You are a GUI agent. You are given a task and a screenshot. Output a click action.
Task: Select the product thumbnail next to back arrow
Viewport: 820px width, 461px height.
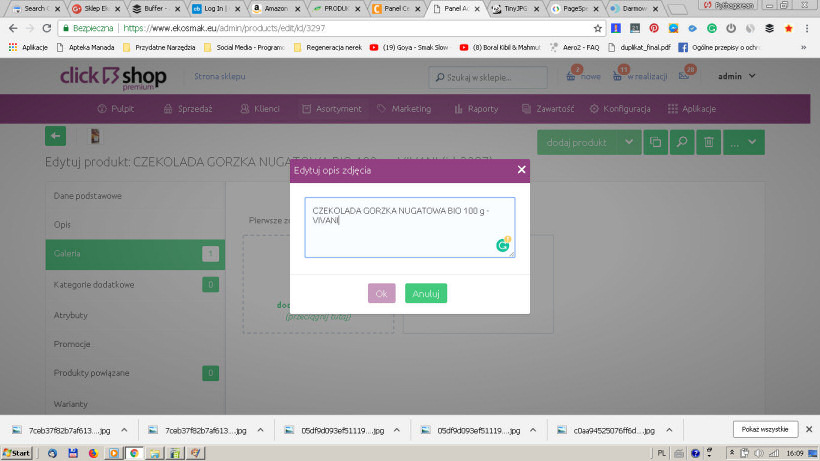[x=95, y=136]
